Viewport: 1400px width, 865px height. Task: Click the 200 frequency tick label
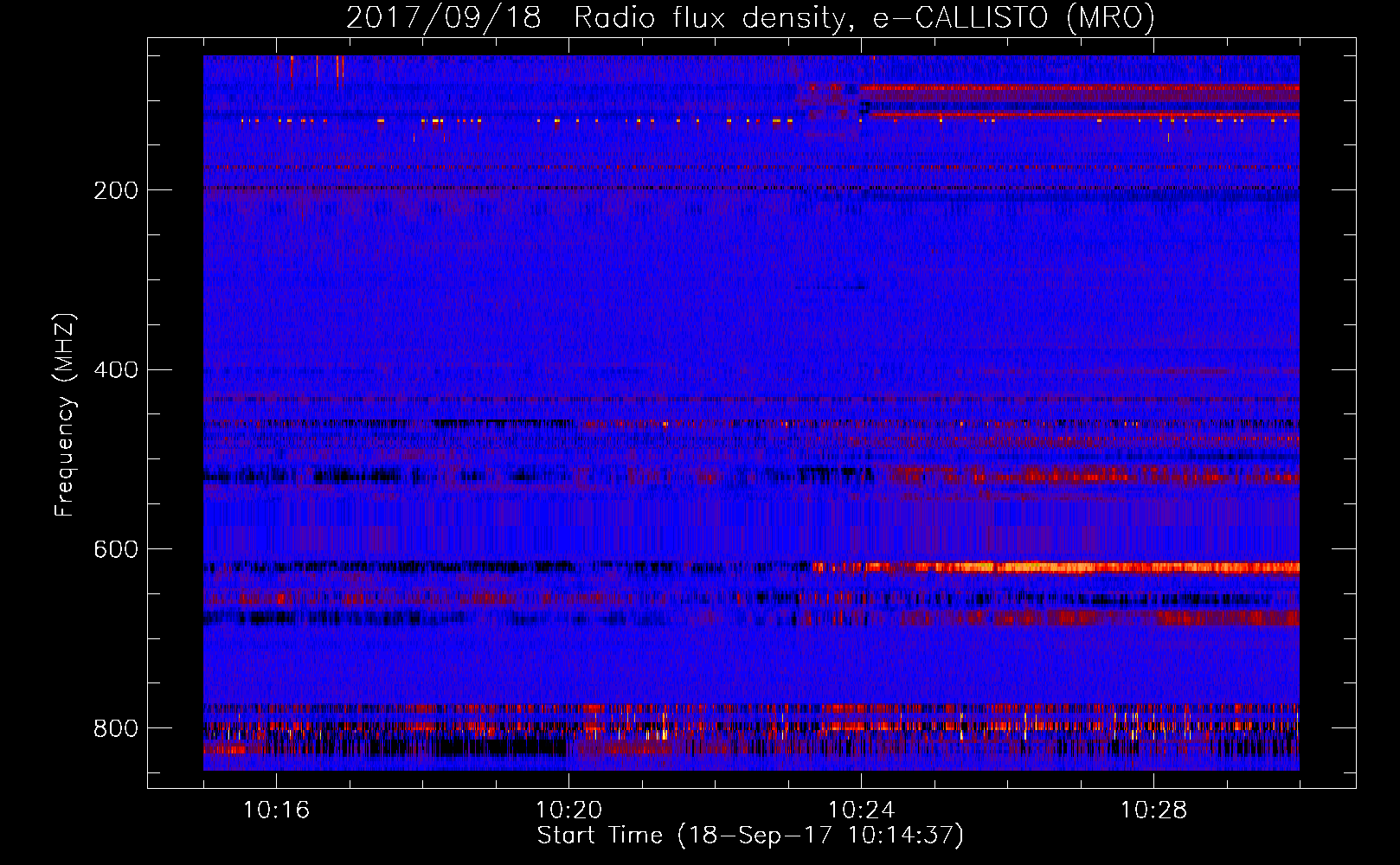point(115,190)
